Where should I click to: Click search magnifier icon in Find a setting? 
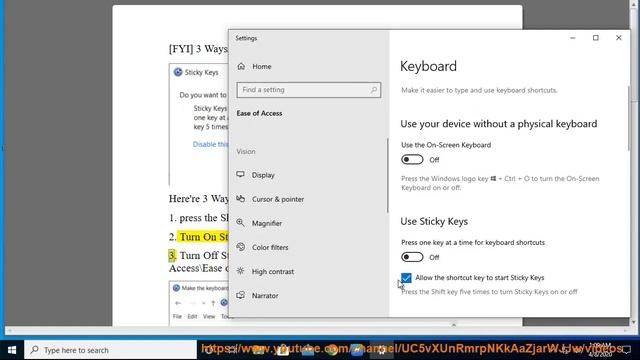(x=373, y=90)
